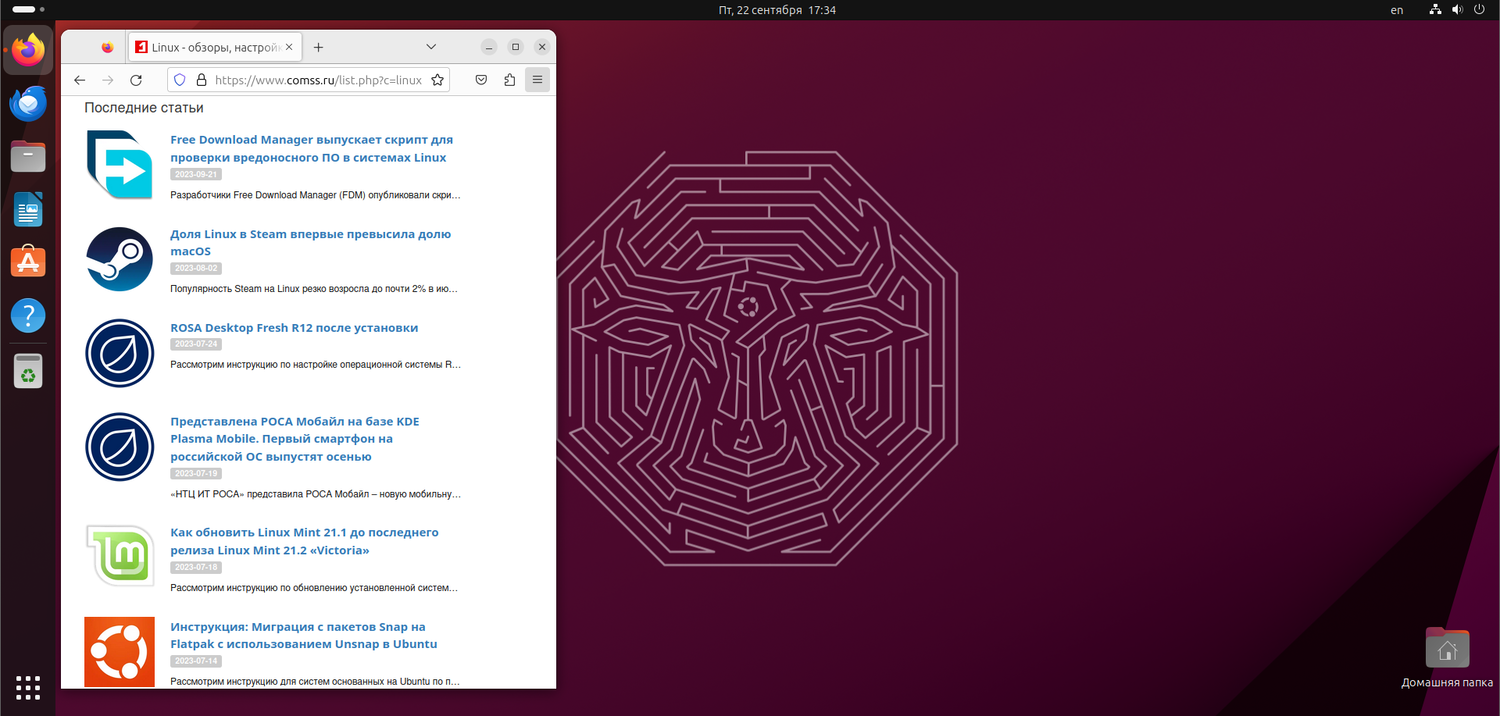The width and height of the screenshot is (1500, 716).
Task: Open tracking protection shield icon
Action: point(180,80)
